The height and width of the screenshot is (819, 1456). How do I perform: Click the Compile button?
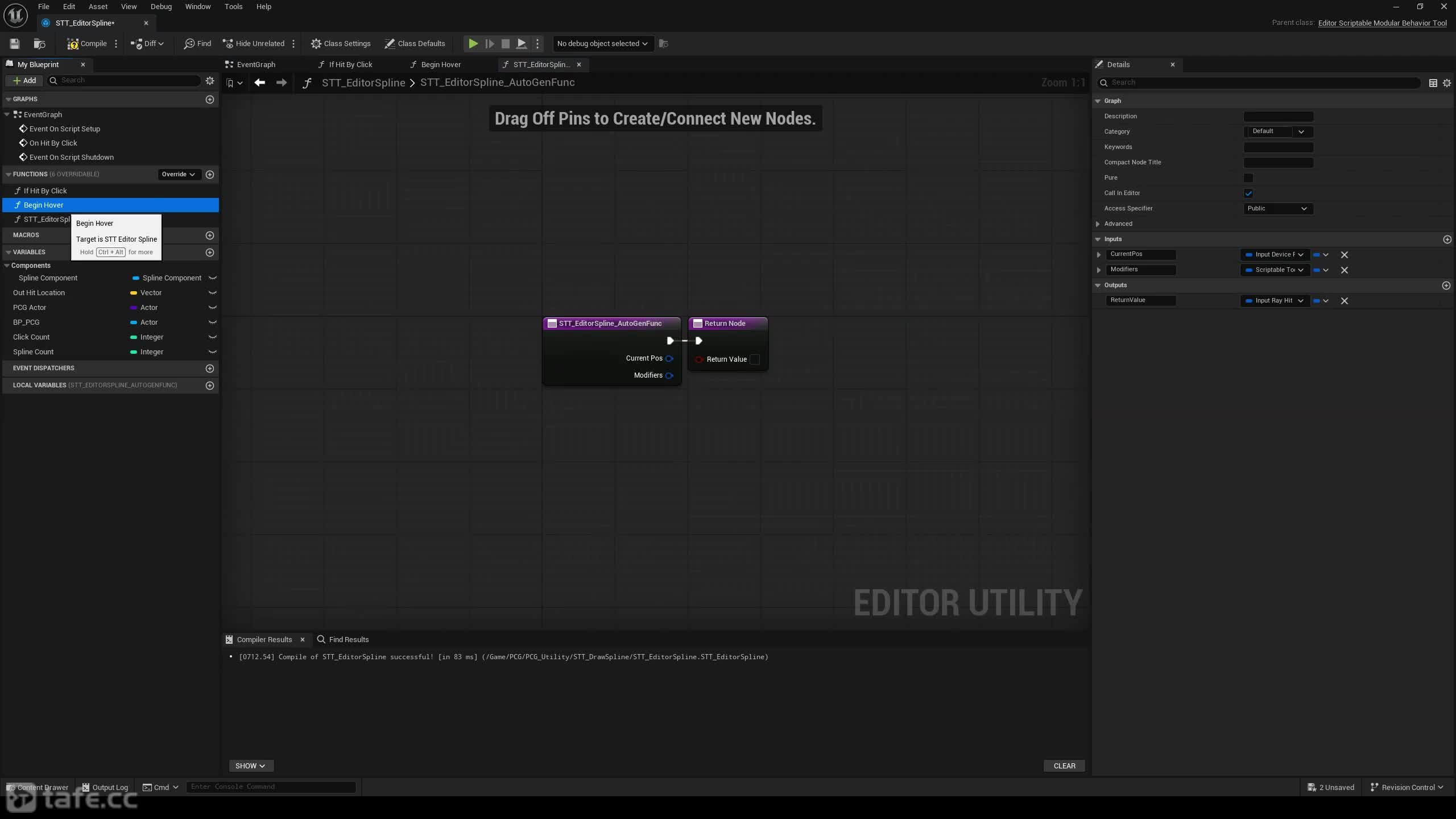pyautogui.click(x=86, y=44)
